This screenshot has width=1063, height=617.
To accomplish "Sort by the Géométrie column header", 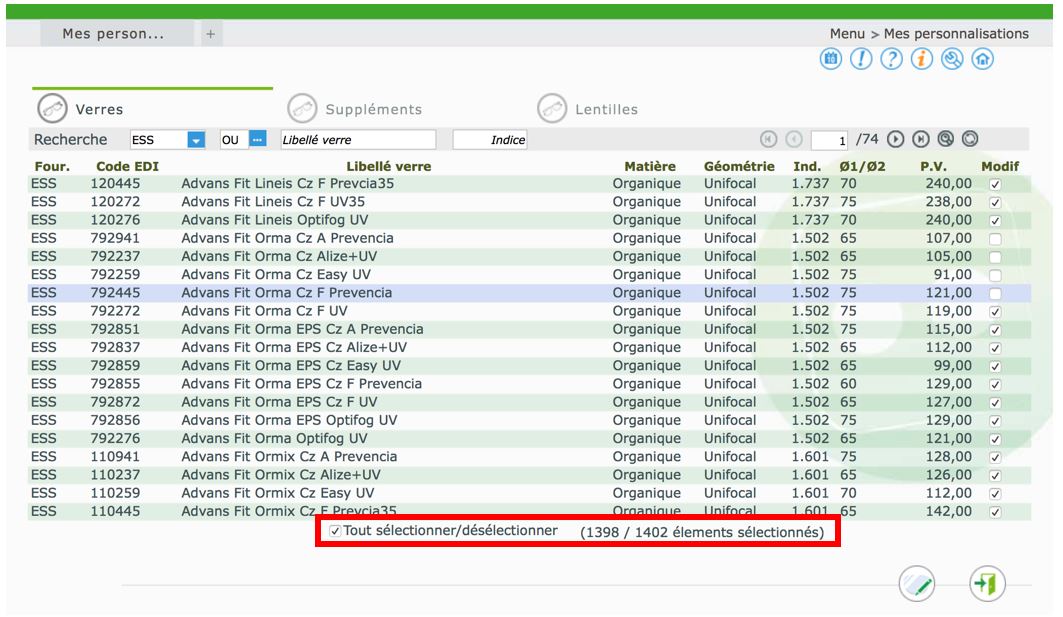I will pos(739,166).
